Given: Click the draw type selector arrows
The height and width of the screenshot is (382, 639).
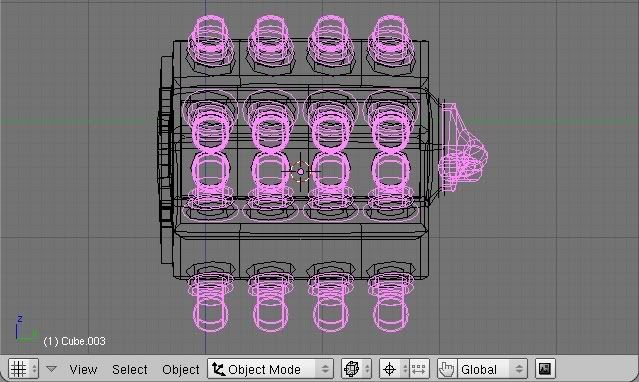Looking at the screenshot, I should [367, 369].
